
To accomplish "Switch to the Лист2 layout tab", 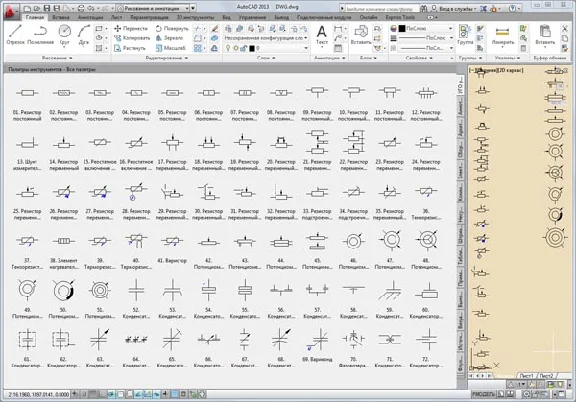I will [x=547, y=376].
